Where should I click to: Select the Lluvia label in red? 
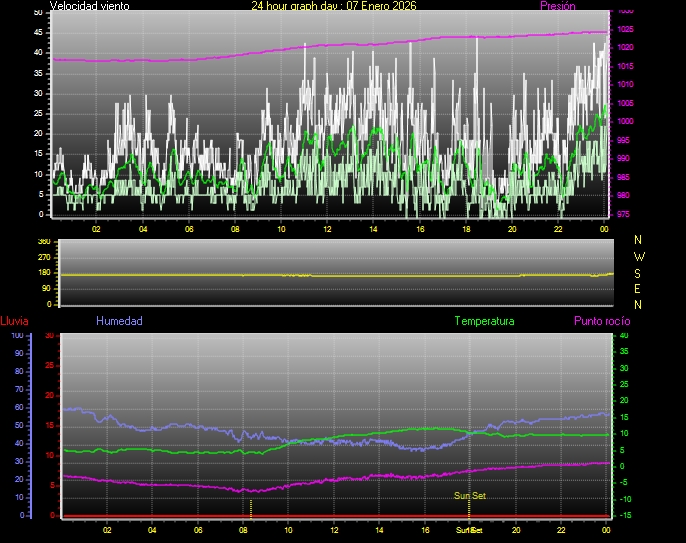coord(14,321)
